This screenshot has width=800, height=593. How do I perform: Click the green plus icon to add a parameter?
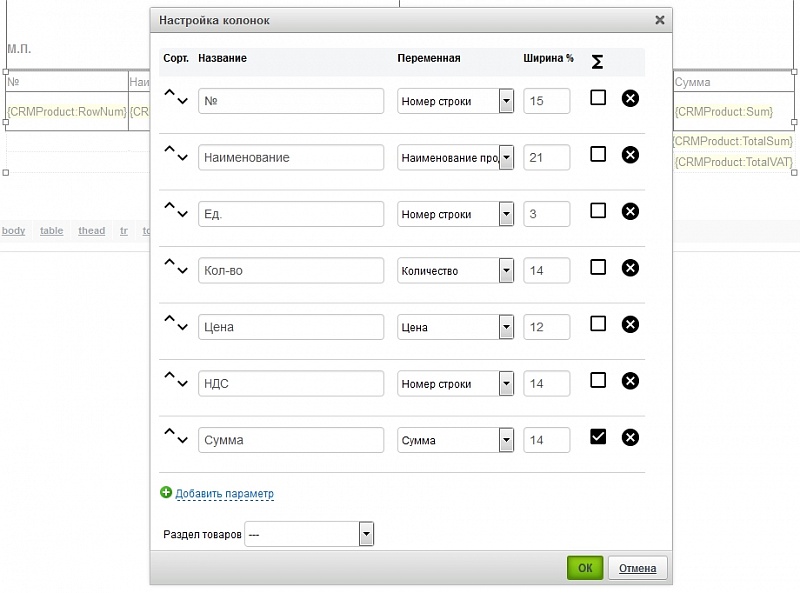click(166, 493)
